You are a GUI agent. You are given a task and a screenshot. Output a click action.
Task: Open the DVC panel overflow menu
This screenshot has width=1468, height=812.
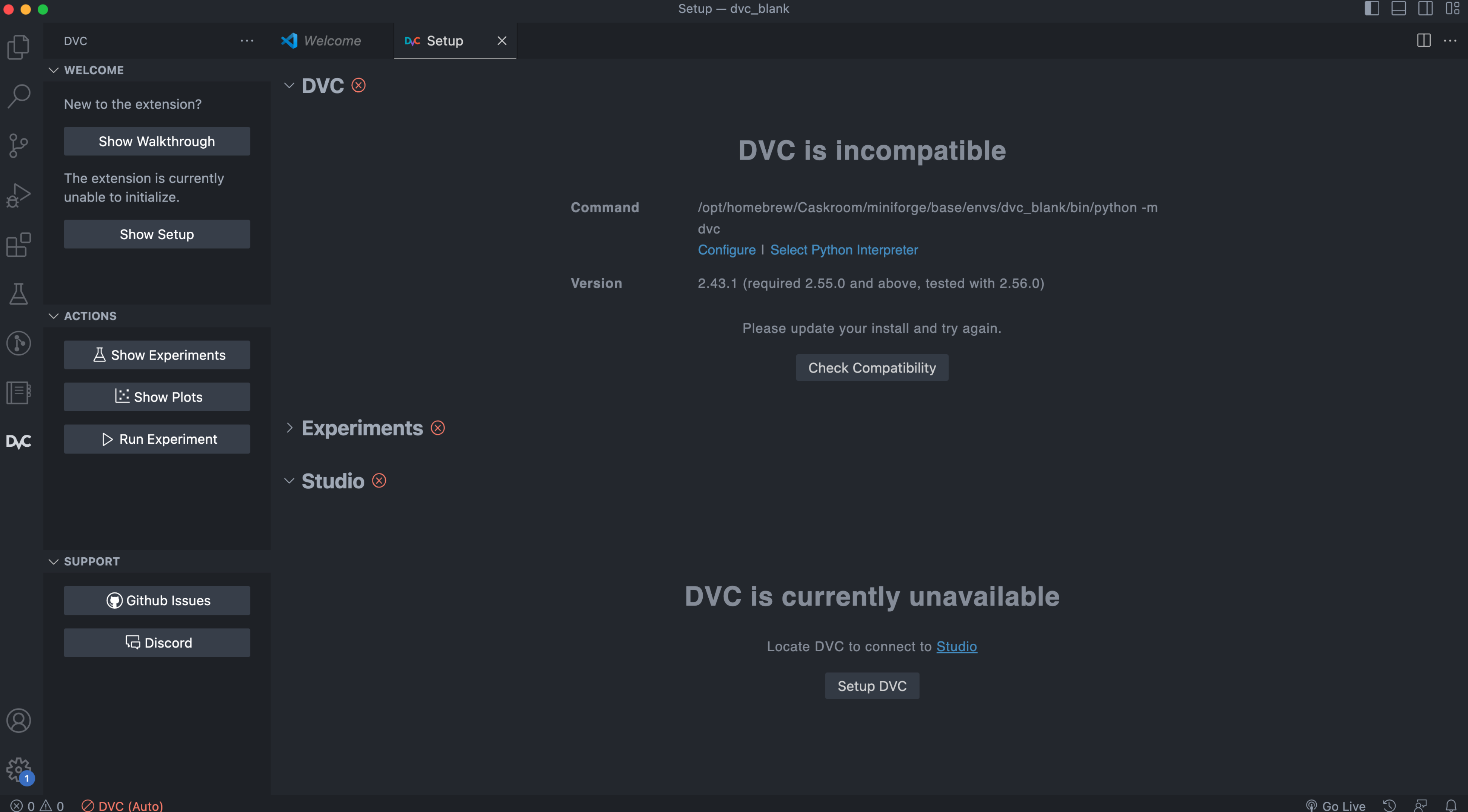247,40
